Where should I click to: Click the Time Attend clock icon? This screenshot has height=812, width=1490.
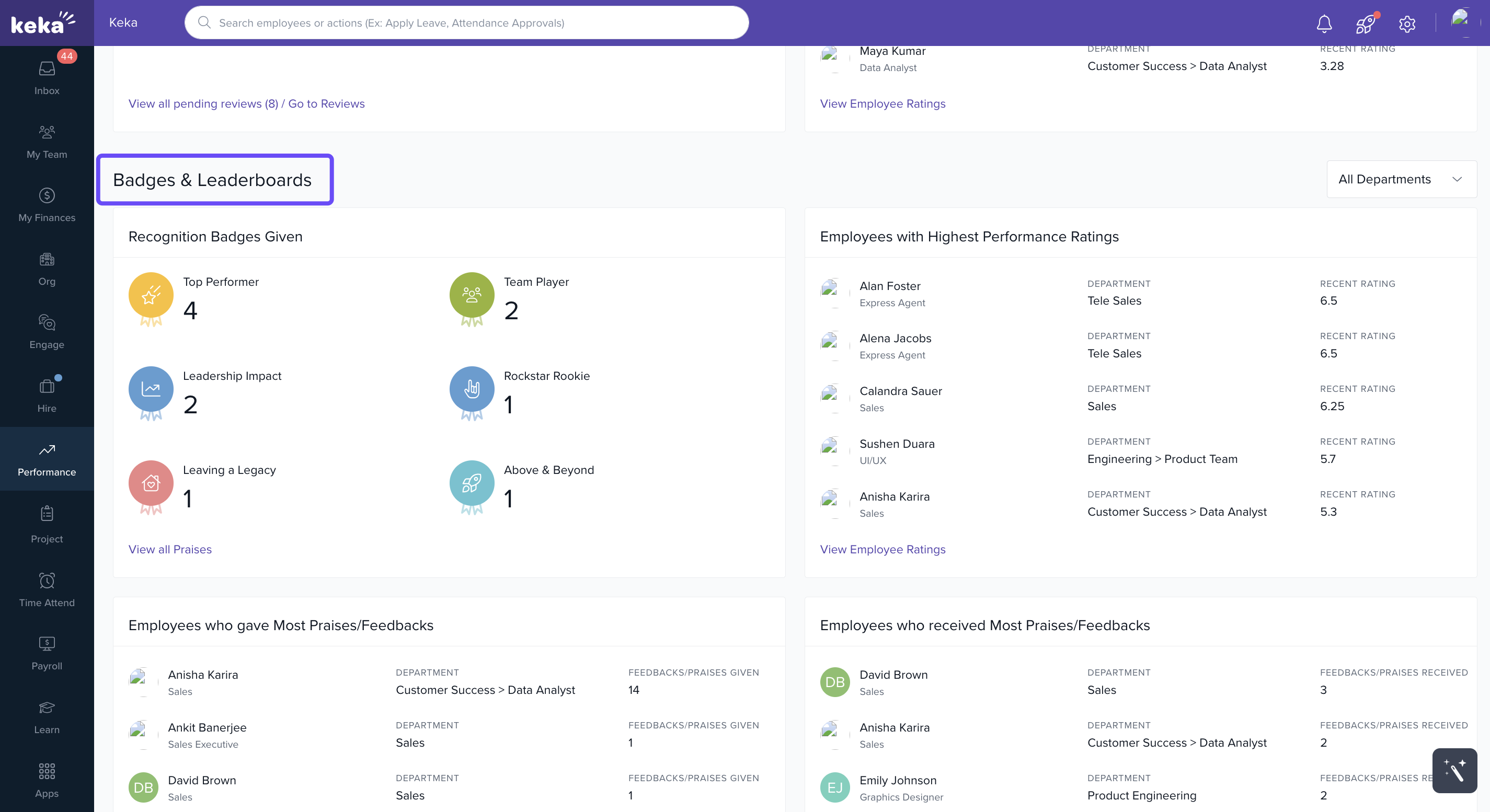coord(47,581)
